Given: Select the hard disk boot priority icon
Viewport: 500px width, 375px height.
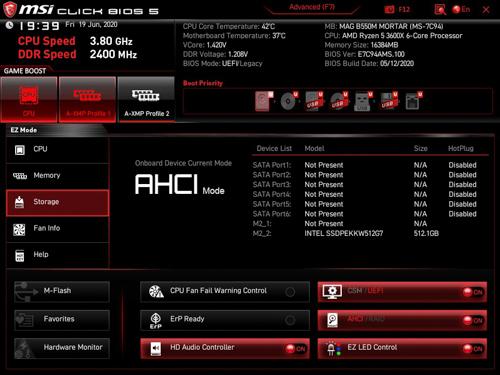Looking at the screenshot, I should coord(264,101).
